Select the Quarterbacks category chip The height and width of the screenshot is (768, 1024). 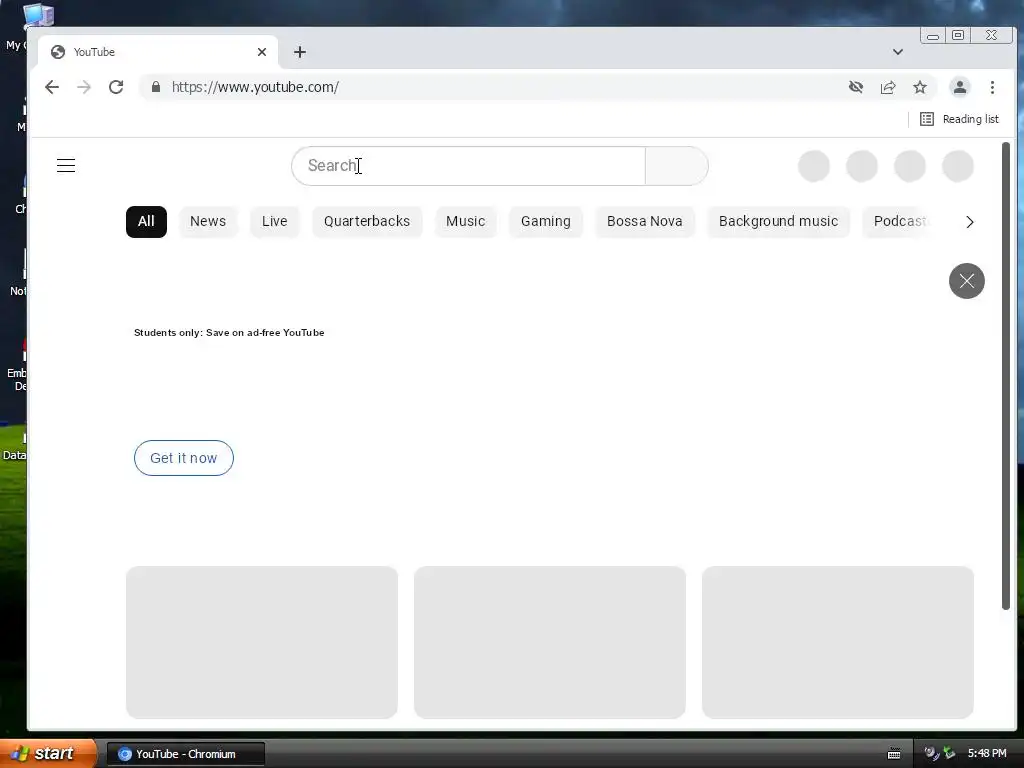tap(367, 221)
